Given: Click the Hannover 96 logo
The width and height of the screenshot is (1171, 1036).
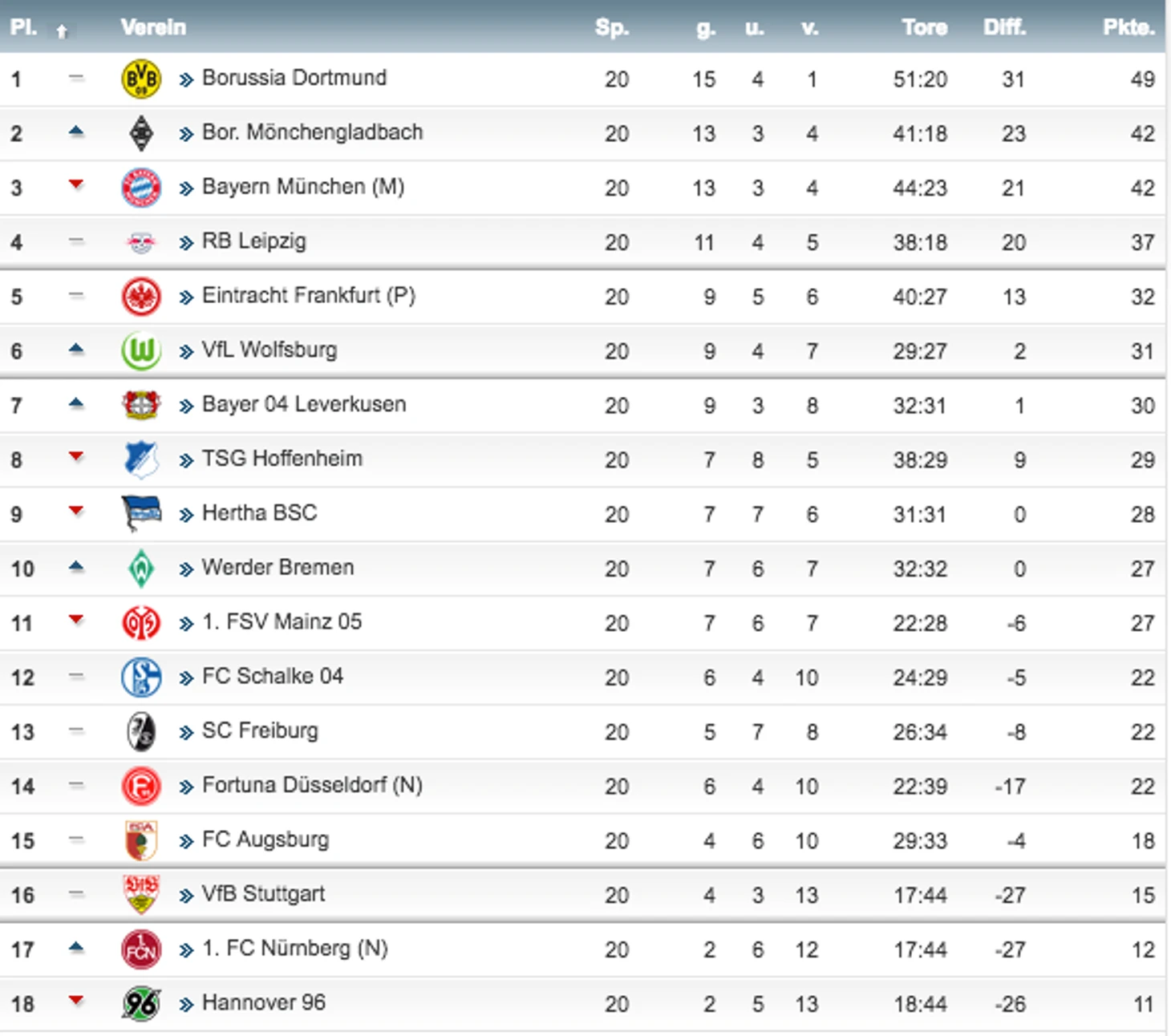Looking at the screenshot, I should [141, 1003].
